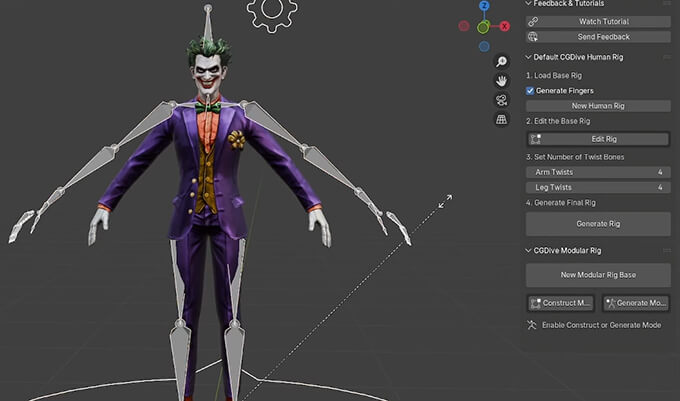Switch perspective/orthographic with the grid icon

coord(501,120)
